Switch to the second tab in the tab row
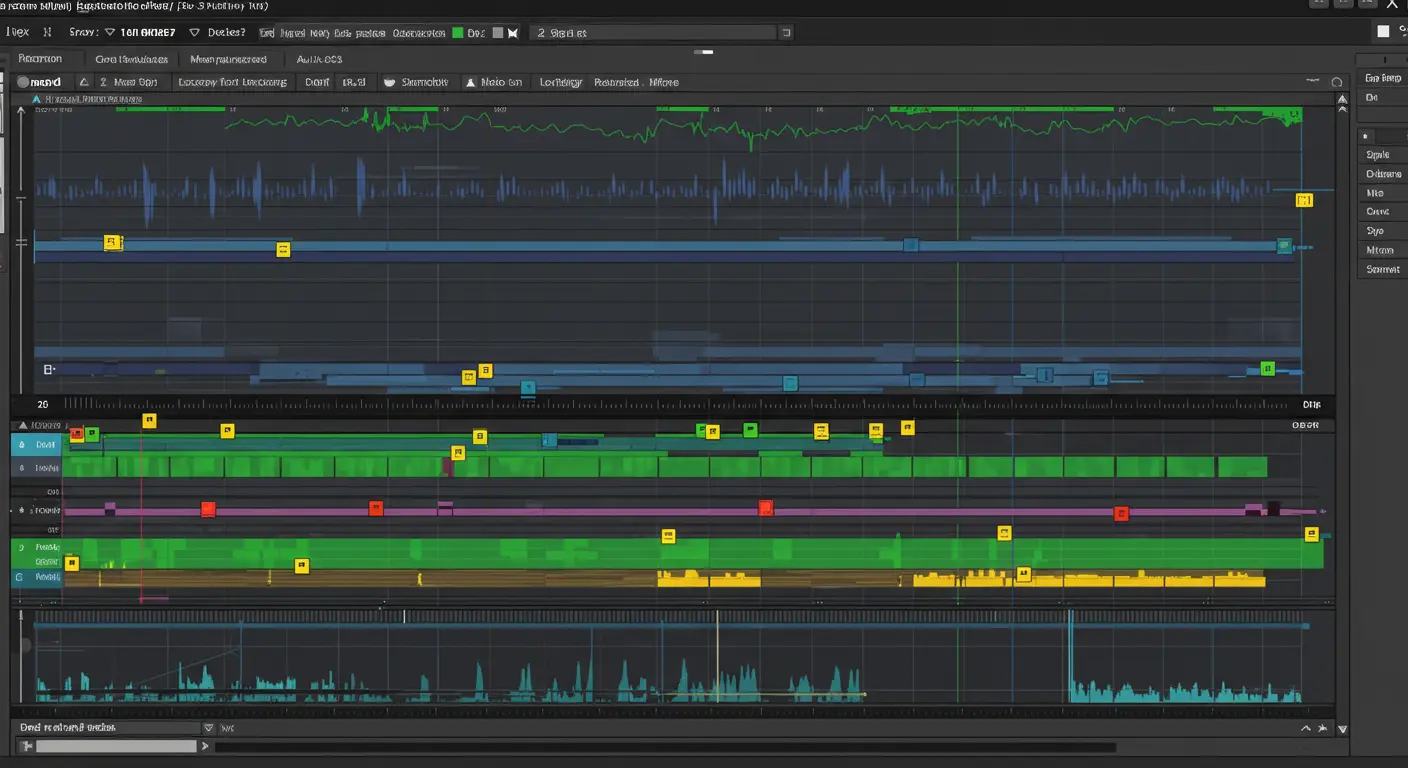 pos(132,59)
